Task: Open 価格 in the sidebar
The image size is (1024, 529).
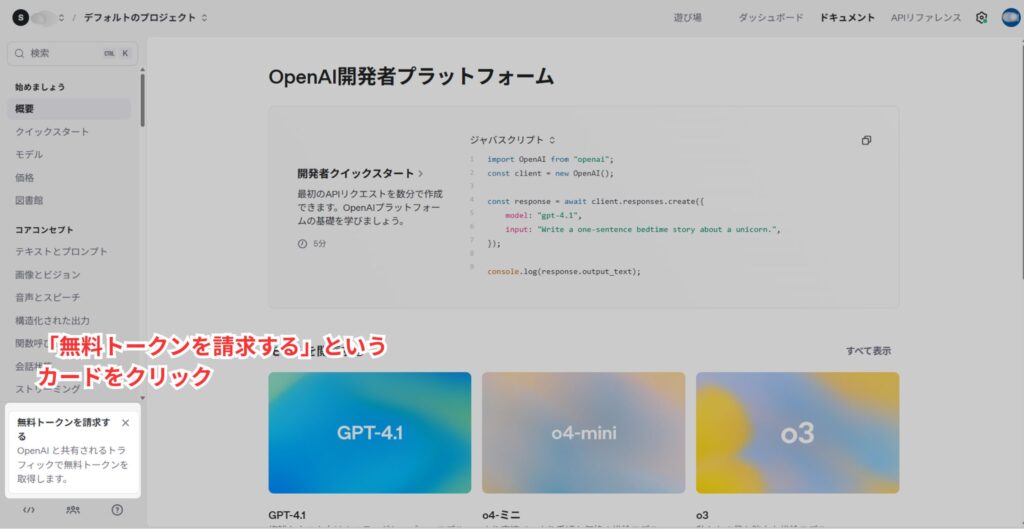Action: 24,178
